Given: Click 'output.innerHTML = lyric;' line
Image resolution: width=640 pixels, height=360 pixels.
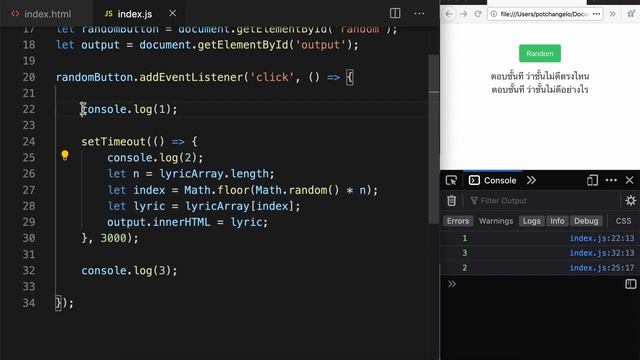Looking at the screenshot, I should (x=187, y=222).
